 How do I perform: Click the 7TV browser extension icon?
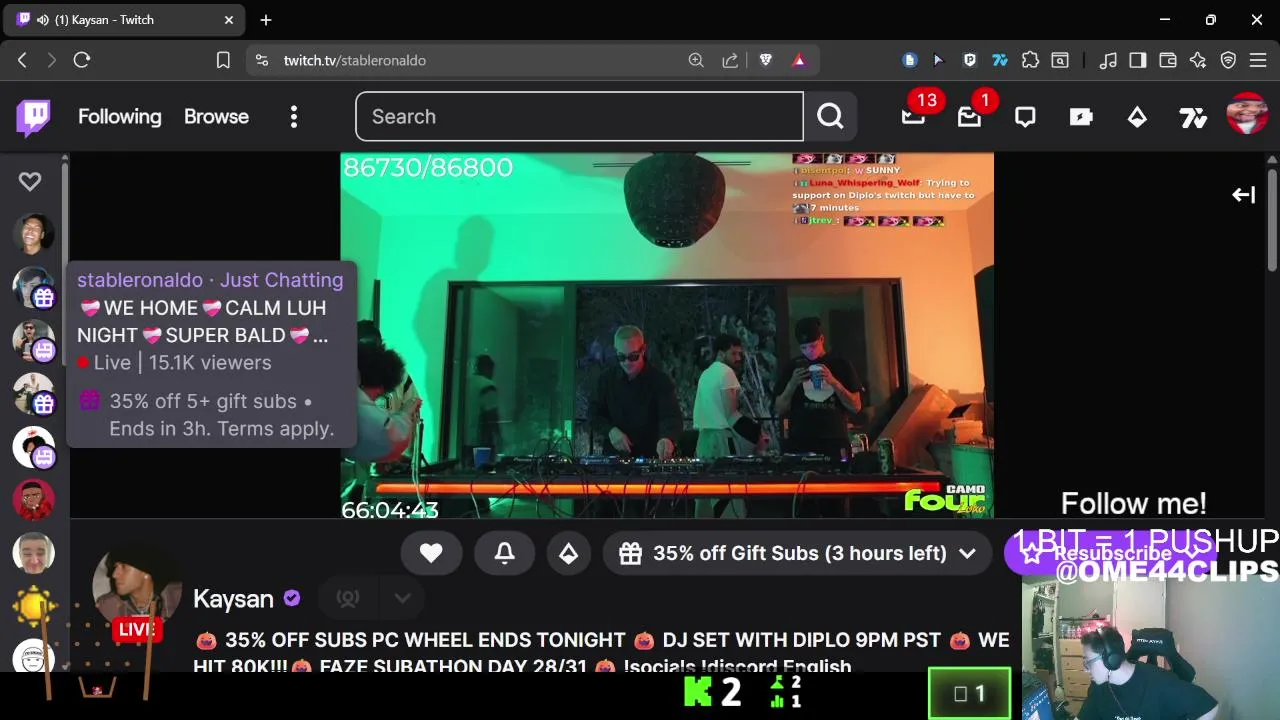tap(1000, 60)
